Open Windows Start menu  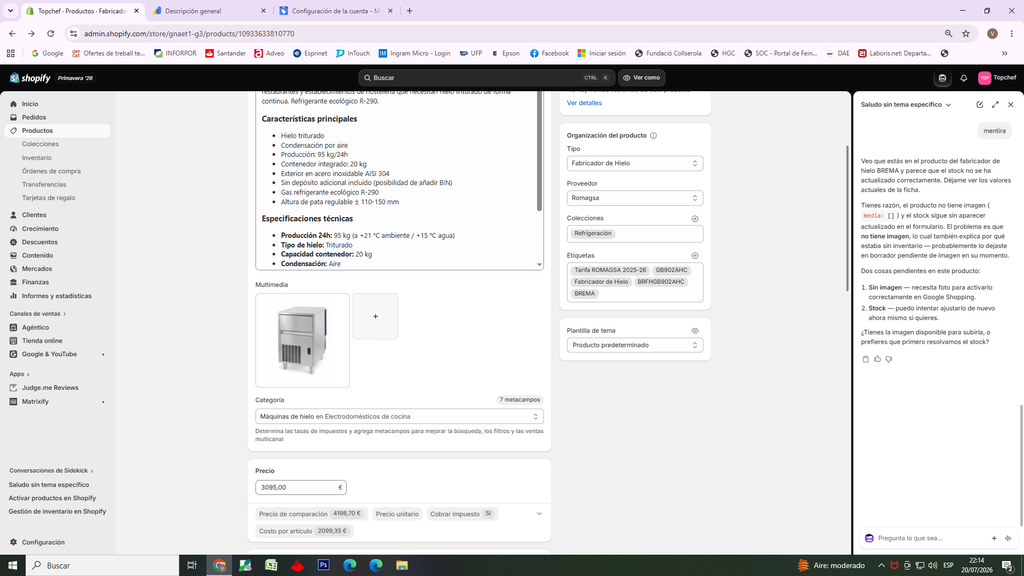[12, 566]
